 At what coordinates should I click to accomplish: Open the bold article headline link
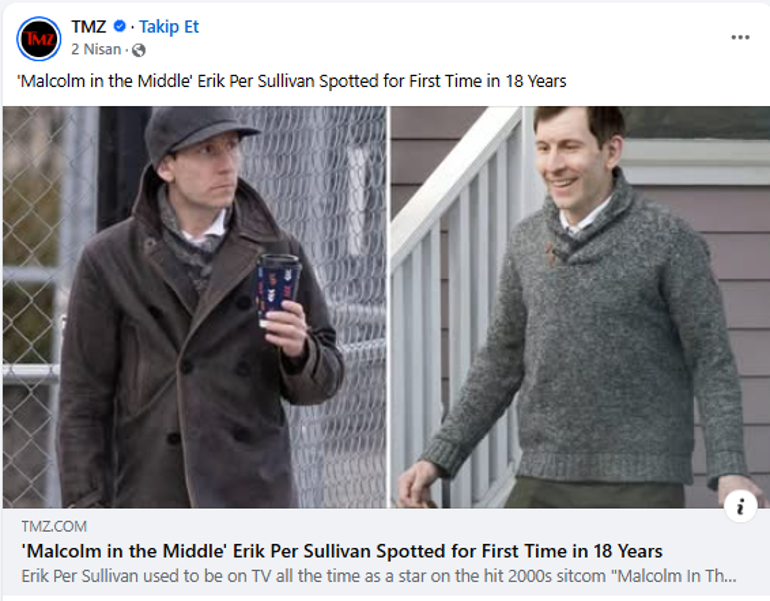click(342, 551)
